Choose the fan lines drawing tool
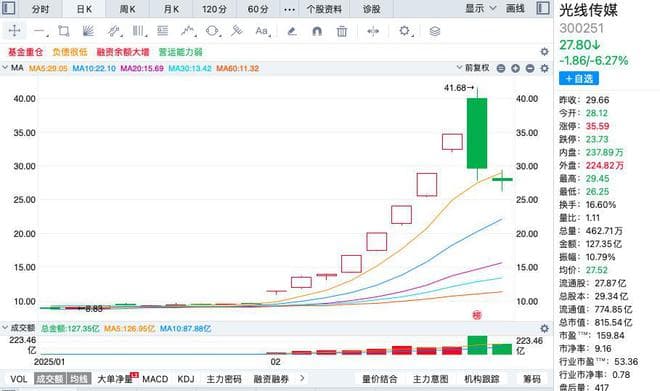660x391 pixels. click(x=88, y=31)
